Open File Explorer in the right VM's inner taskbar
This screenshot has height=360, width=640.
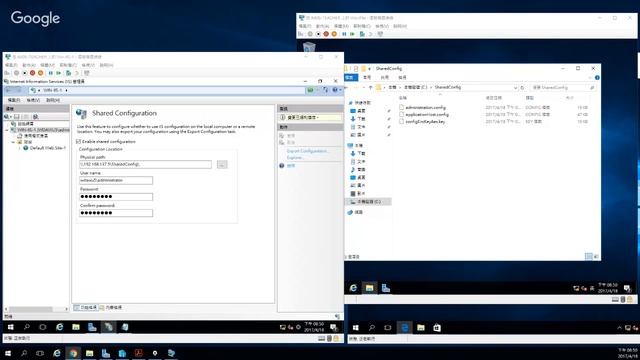[369, 288]
